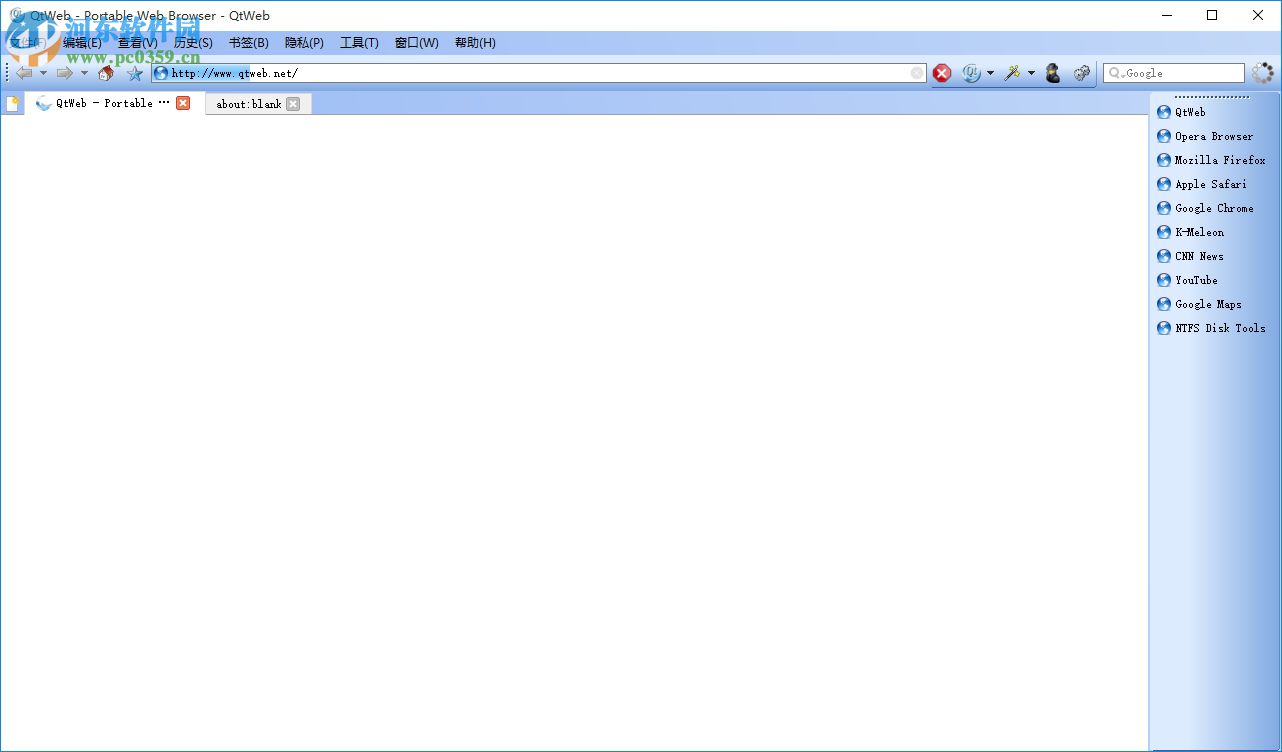The image size is (1282, 752).
Task: Open the 书签(B) menu
Action: coord(249,43)
